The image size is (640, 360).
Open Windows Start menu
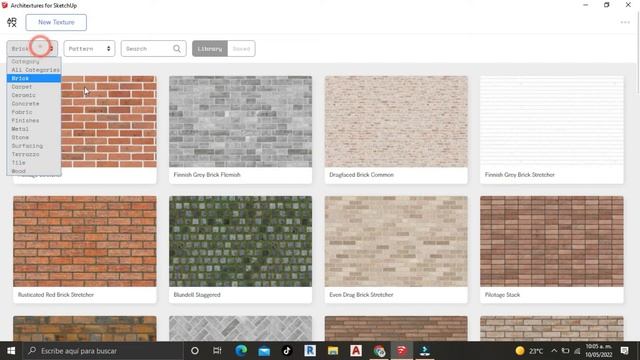pos(11,351)
